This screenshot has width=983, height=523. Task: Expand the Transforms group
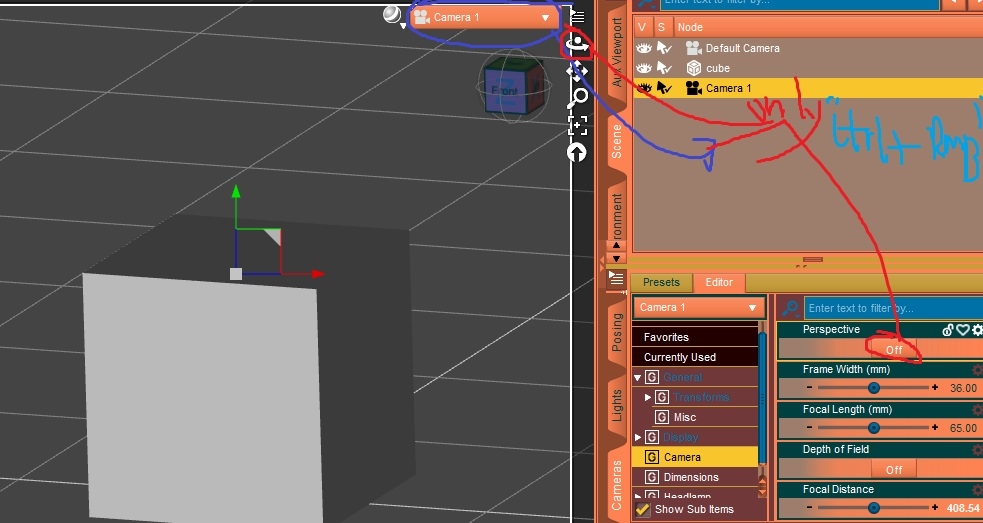648,398
